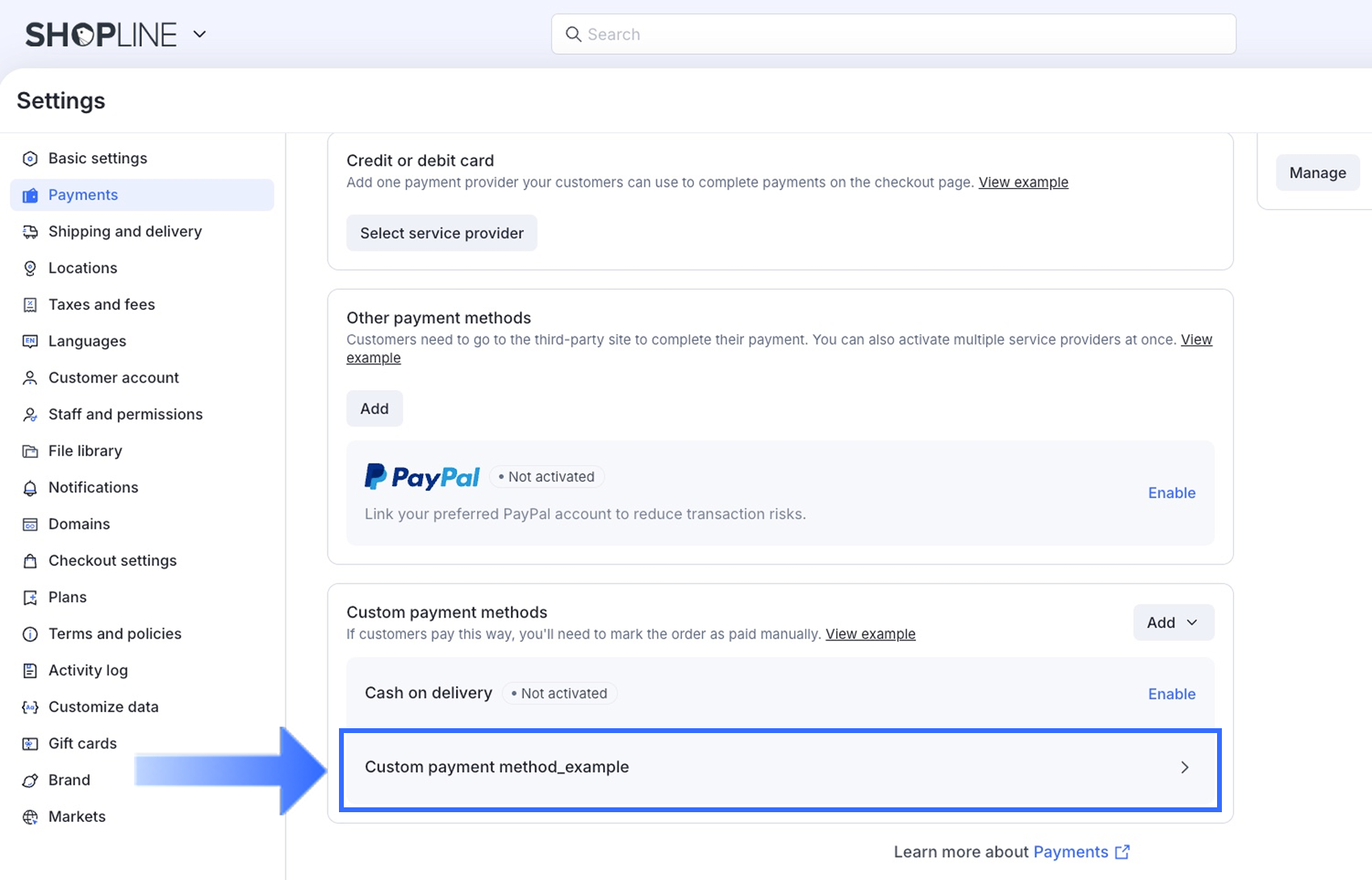Screen dimensions: 1372x880
Task: Expand Custom payment method_example chevron
Action: tap(1184, 767)
